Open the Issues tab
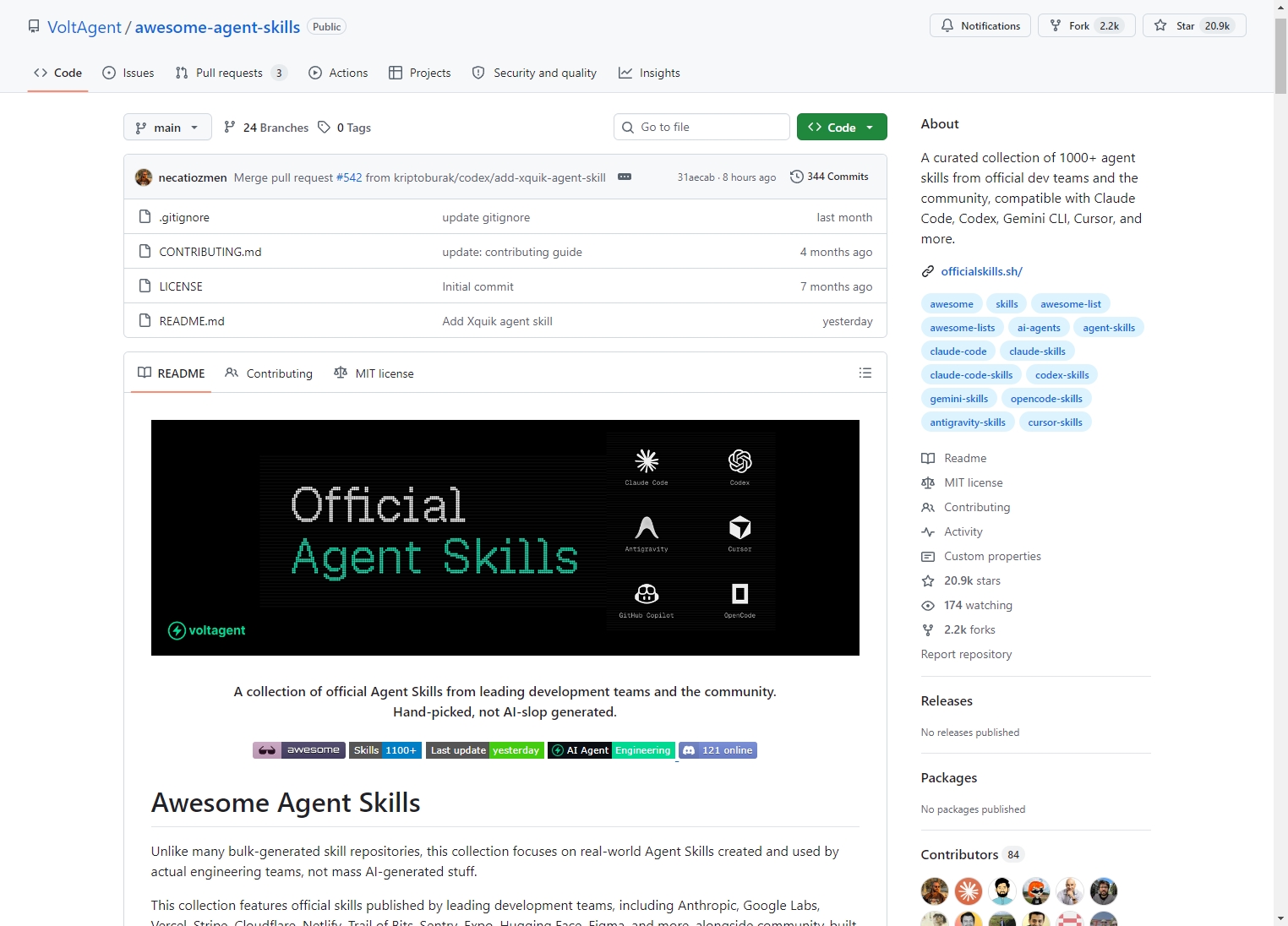The image size is (1288, 926). pos(128,73)
